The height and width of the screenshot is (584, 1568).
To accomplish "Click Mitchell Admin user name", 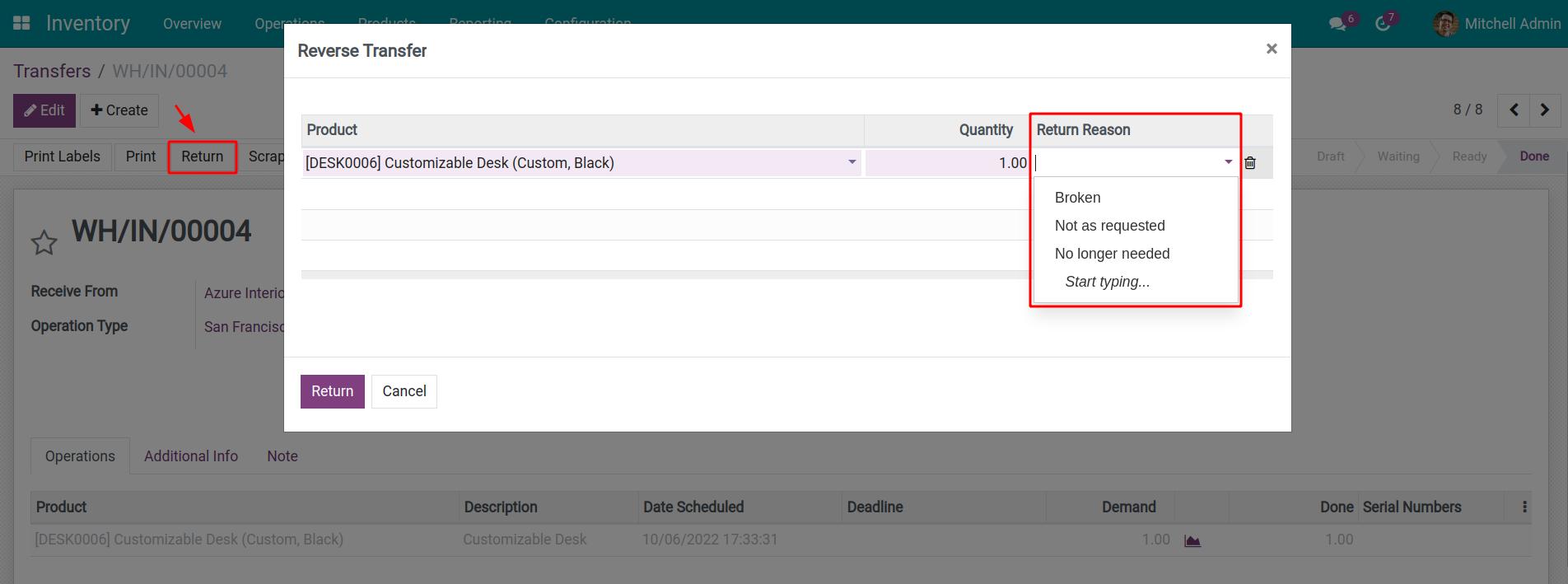I will (x=1512, y=24).
